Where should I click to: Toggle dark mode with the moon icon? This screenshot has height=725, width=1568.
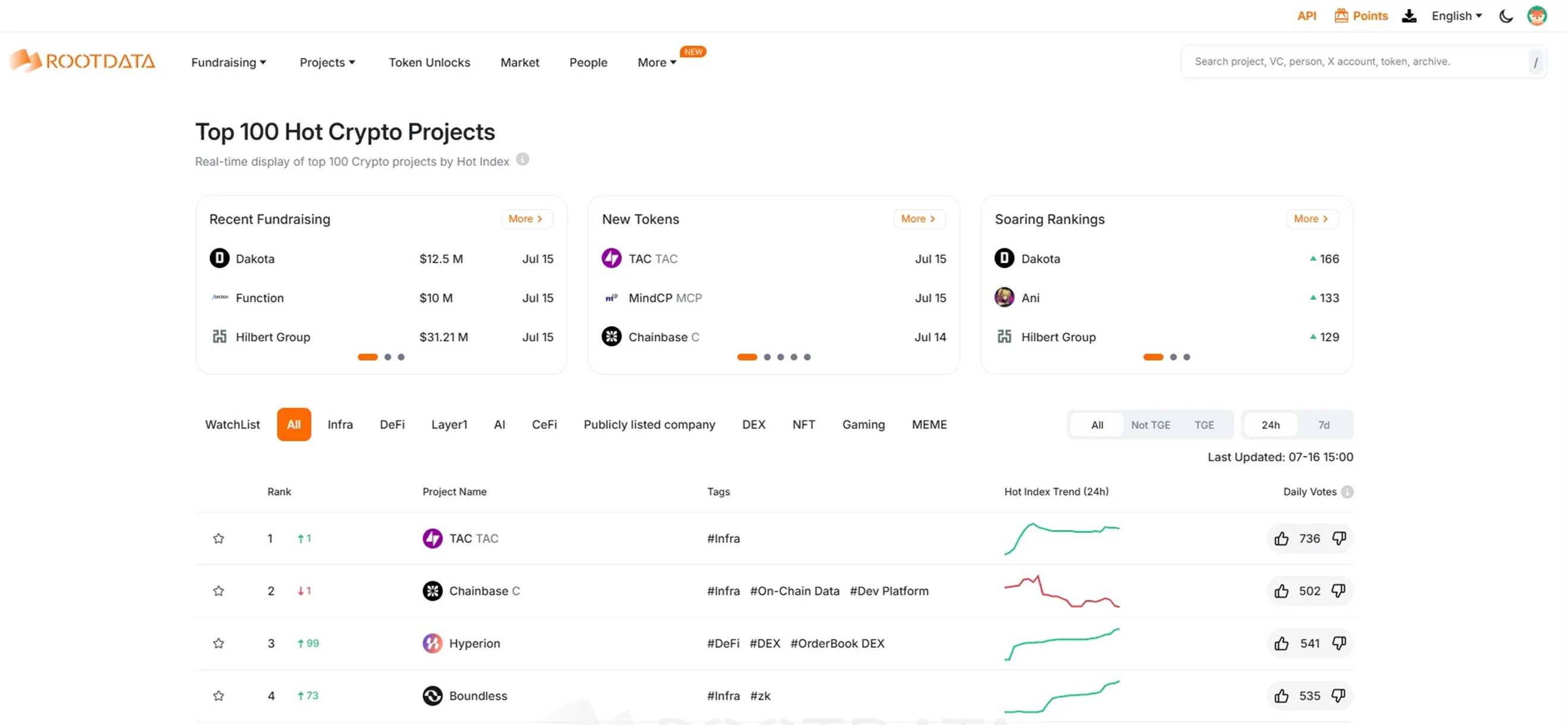click(1505, 17)
